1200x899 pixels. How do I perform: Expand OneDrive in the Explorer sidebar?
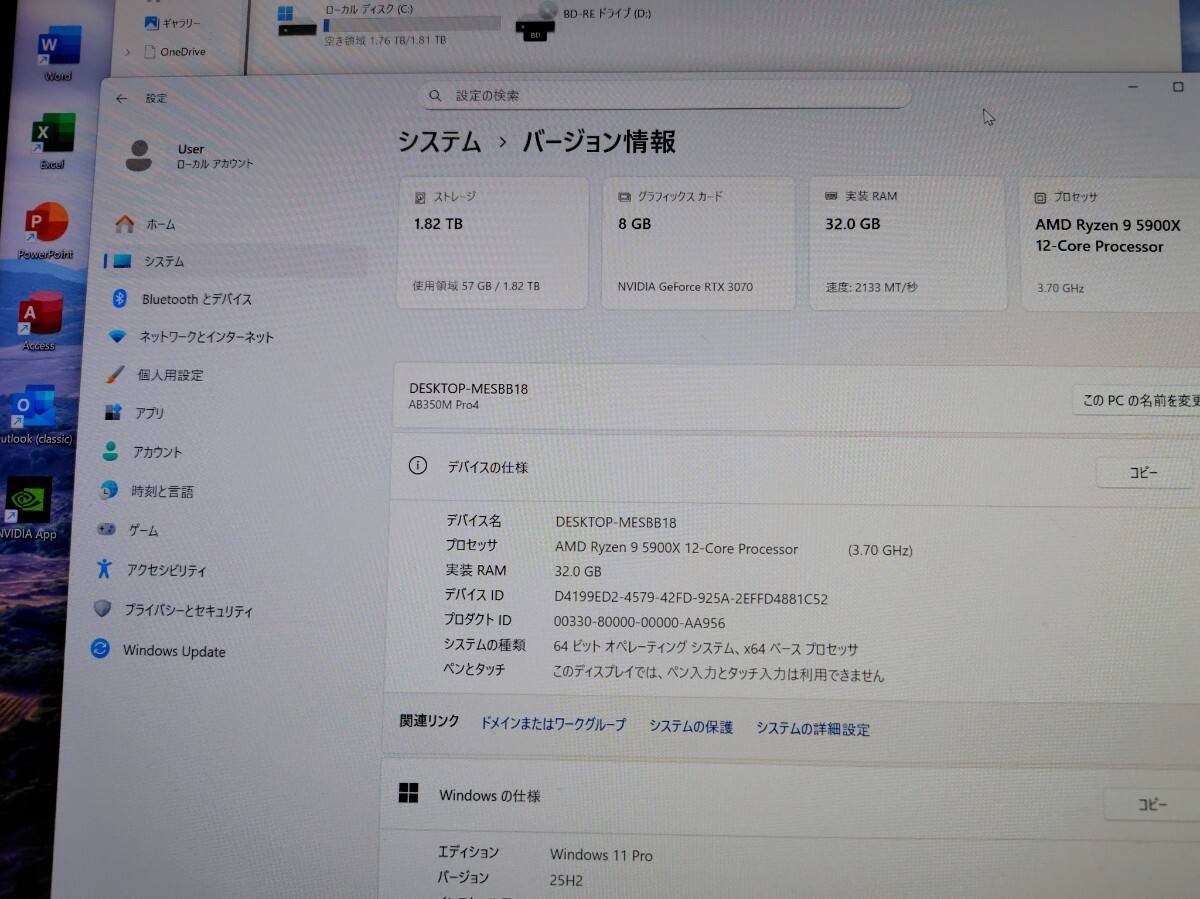tap(127, 51)
